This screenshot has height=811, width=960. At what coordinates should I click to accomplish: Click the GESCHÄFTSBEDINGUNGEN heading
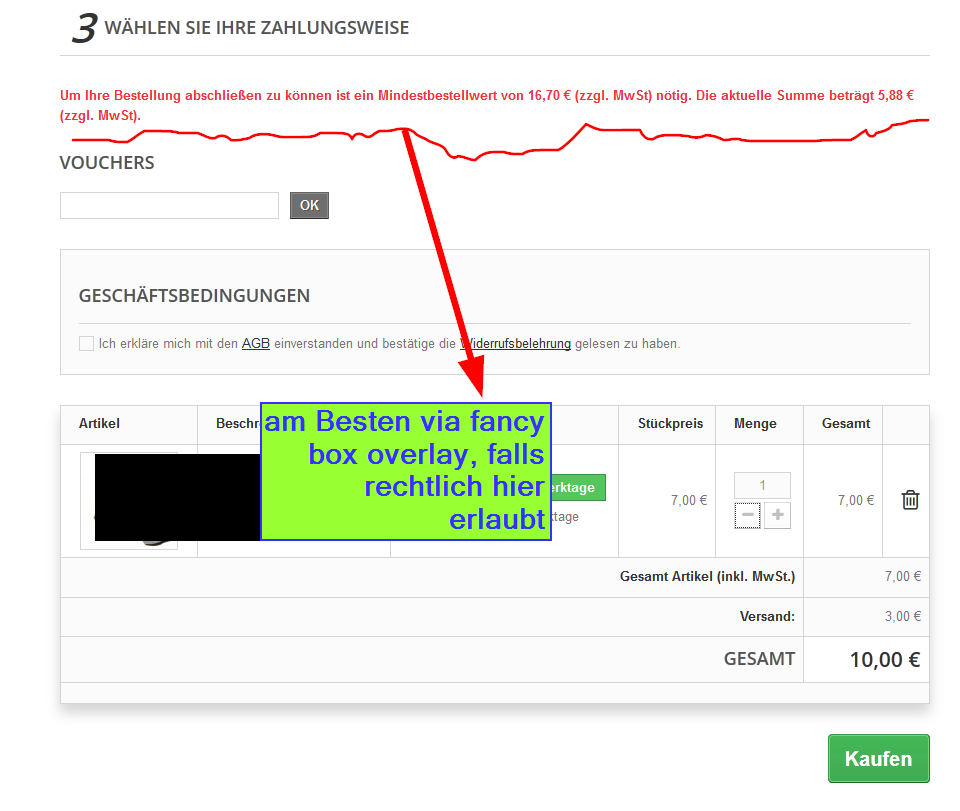coord(194,296)
